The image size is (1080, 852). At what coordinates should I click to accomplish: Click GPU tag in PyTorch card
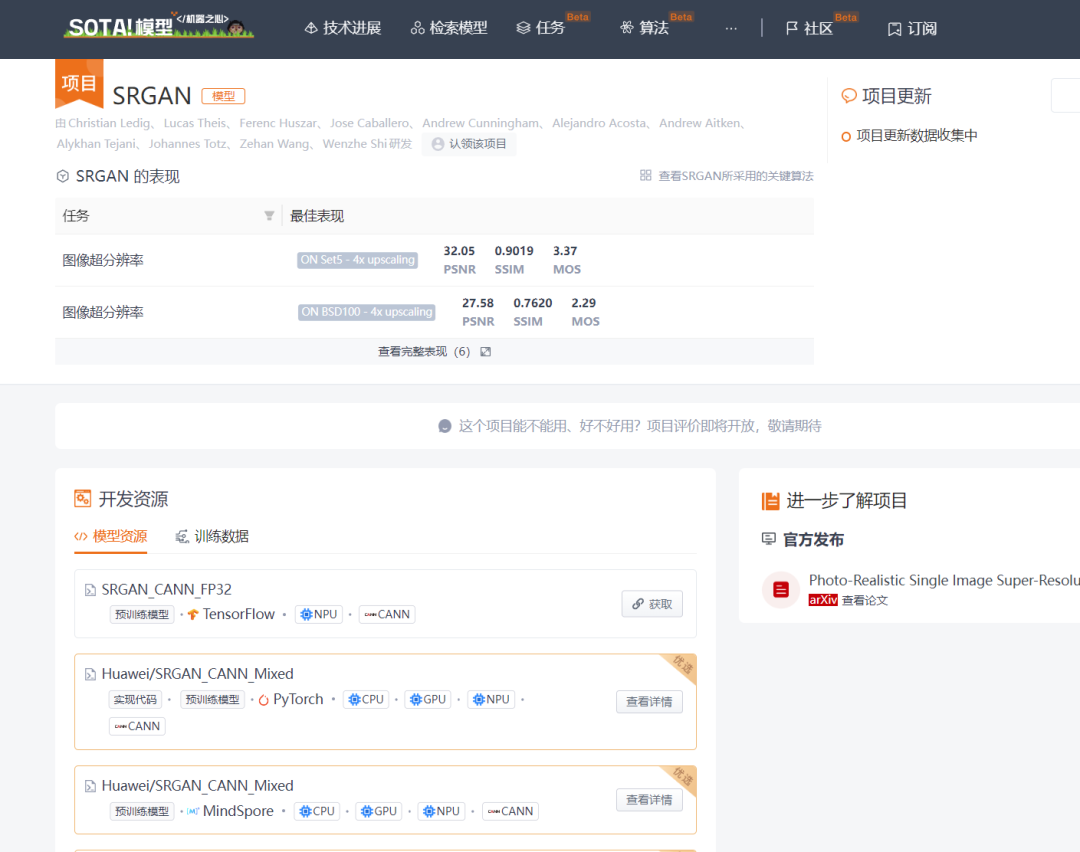pyautogui.click(x=428, y=700)
